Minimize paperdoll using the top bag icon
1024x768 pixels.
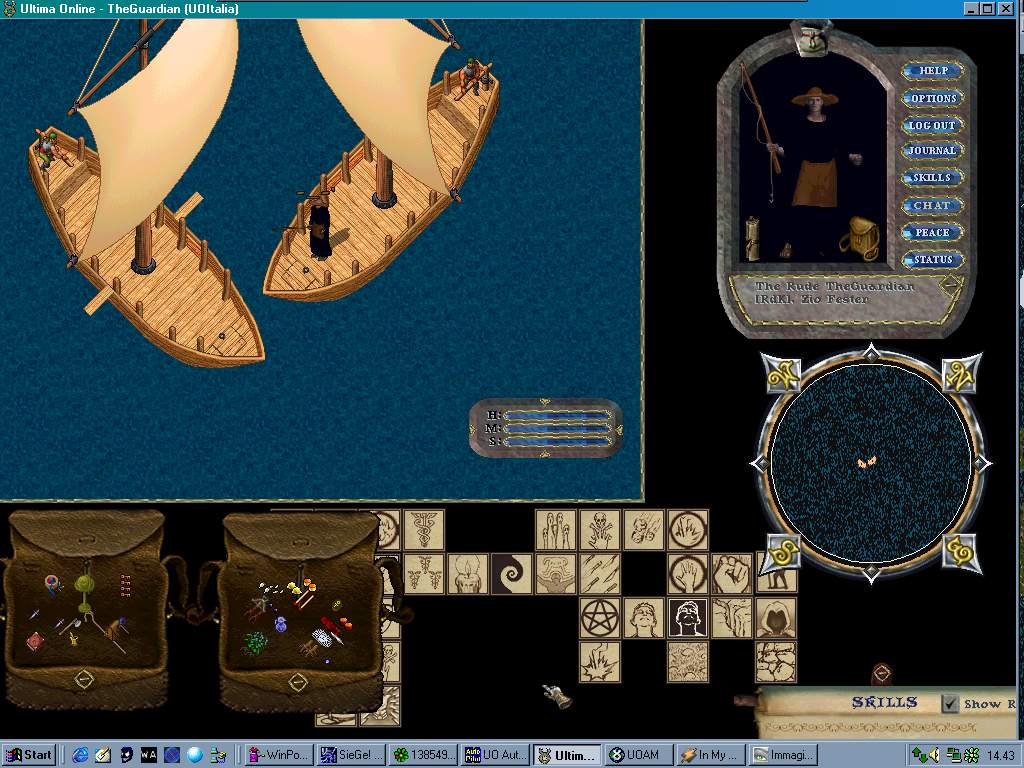pyautogui.click(x=810, y=38)
